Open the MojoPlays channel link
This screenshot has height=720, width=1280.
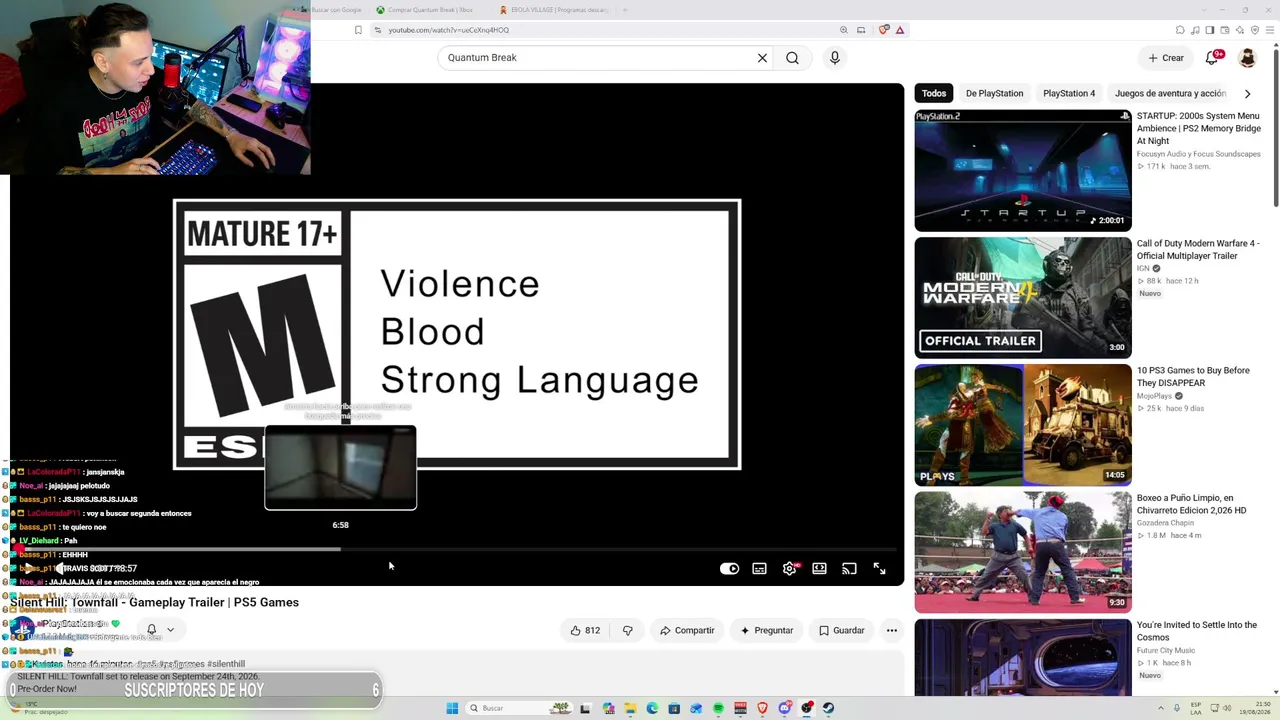(x=1154, y=396)
